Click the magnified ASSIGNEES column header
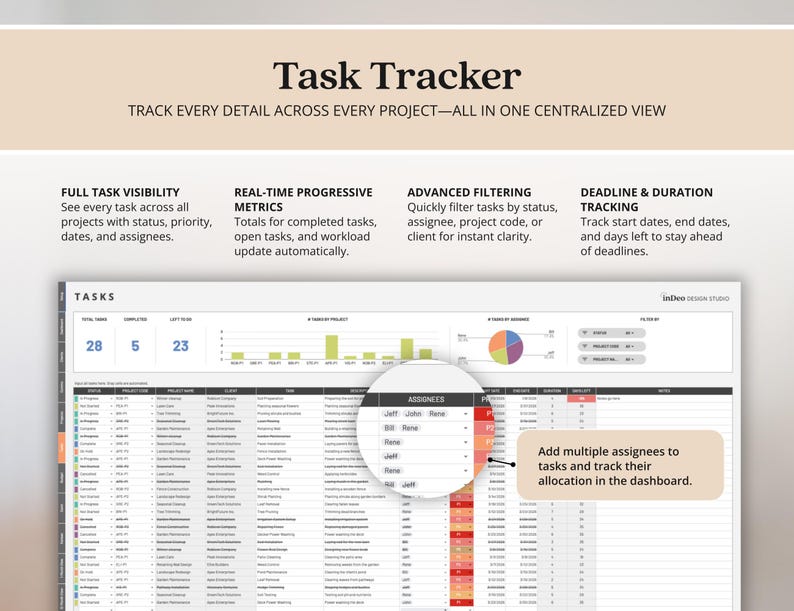The width and height of the screenshot is (794, 611). tap(426, 399)
